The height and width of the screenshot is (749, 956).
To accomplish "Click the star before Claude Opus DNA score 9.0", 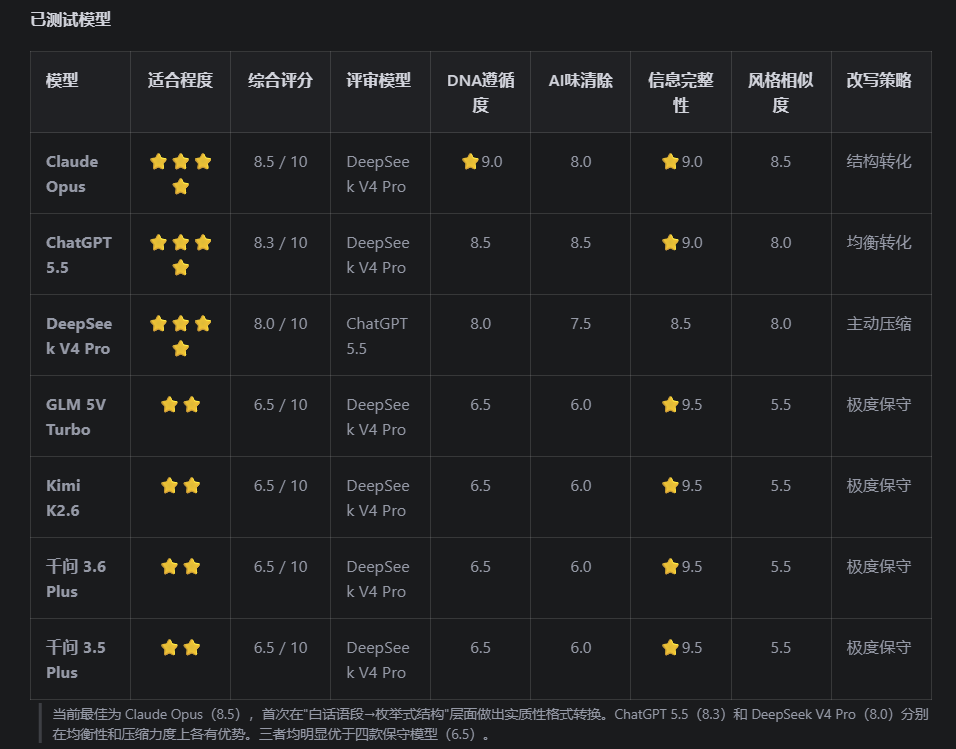I will [x=470, y=162].
